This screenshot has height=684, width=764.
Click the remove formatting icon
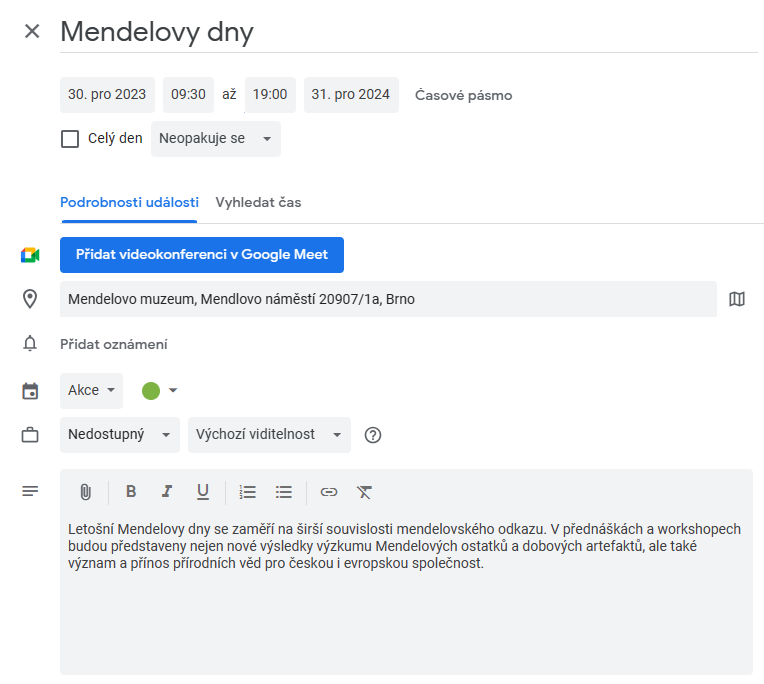(364, 492)
